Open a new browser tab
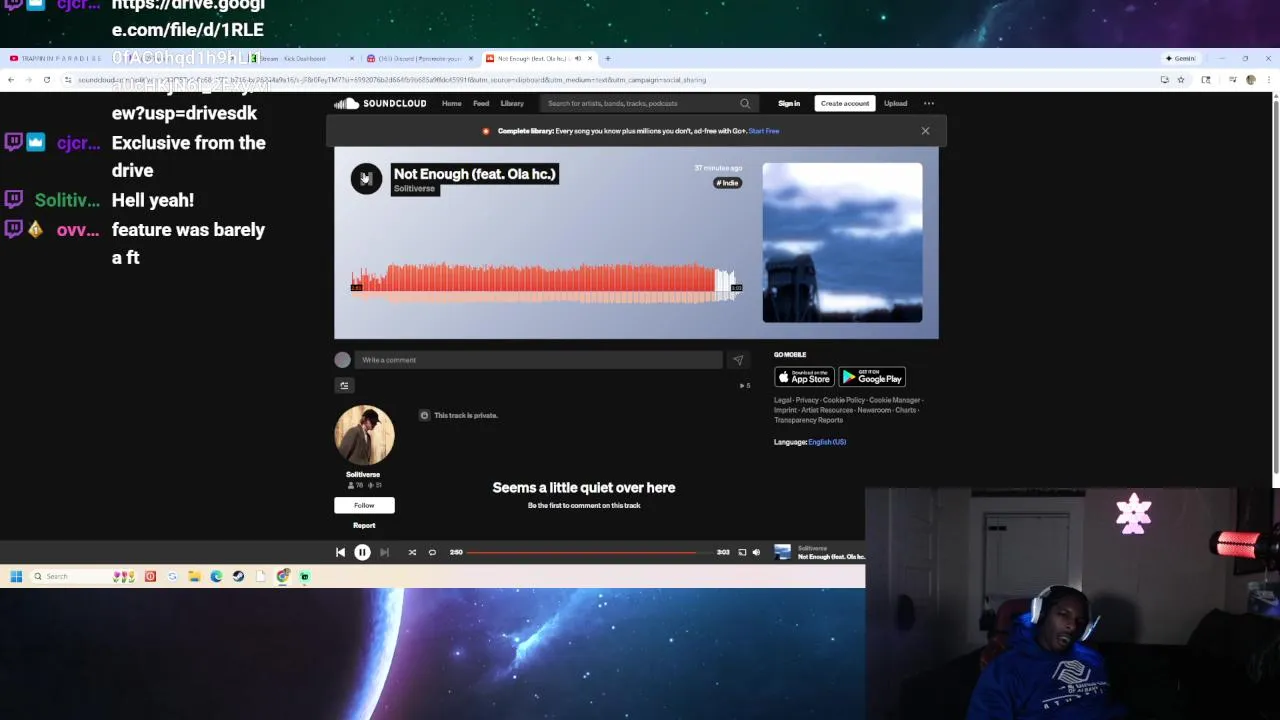1280x720 pixels. pyautogui.click(x=607, y=58)
